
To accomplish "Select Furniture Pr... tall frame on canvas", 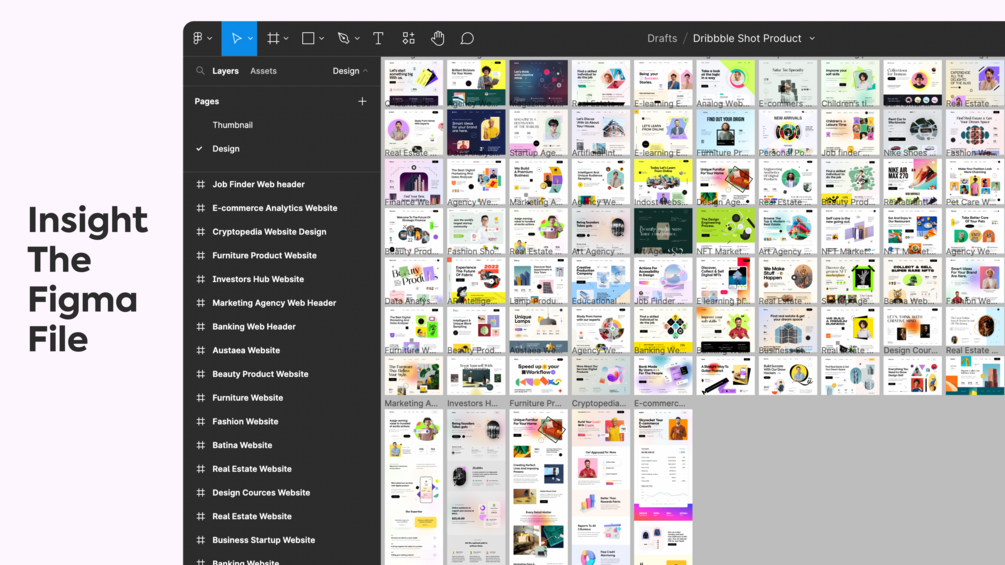I will point(538,487).
